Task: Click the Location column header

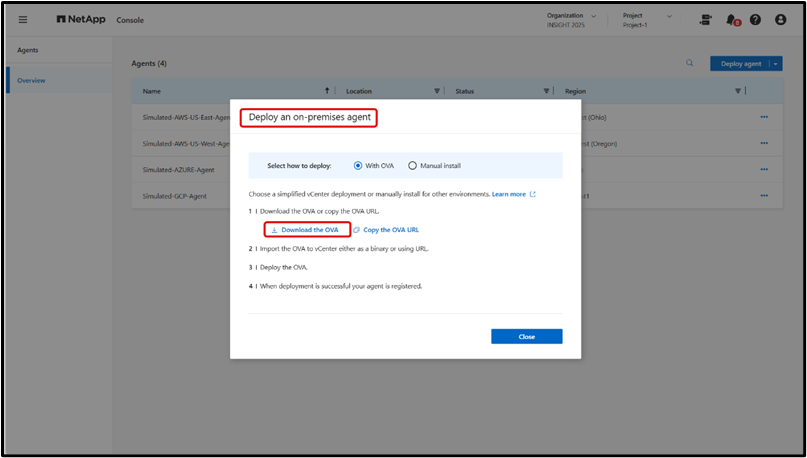Action: 359,91
